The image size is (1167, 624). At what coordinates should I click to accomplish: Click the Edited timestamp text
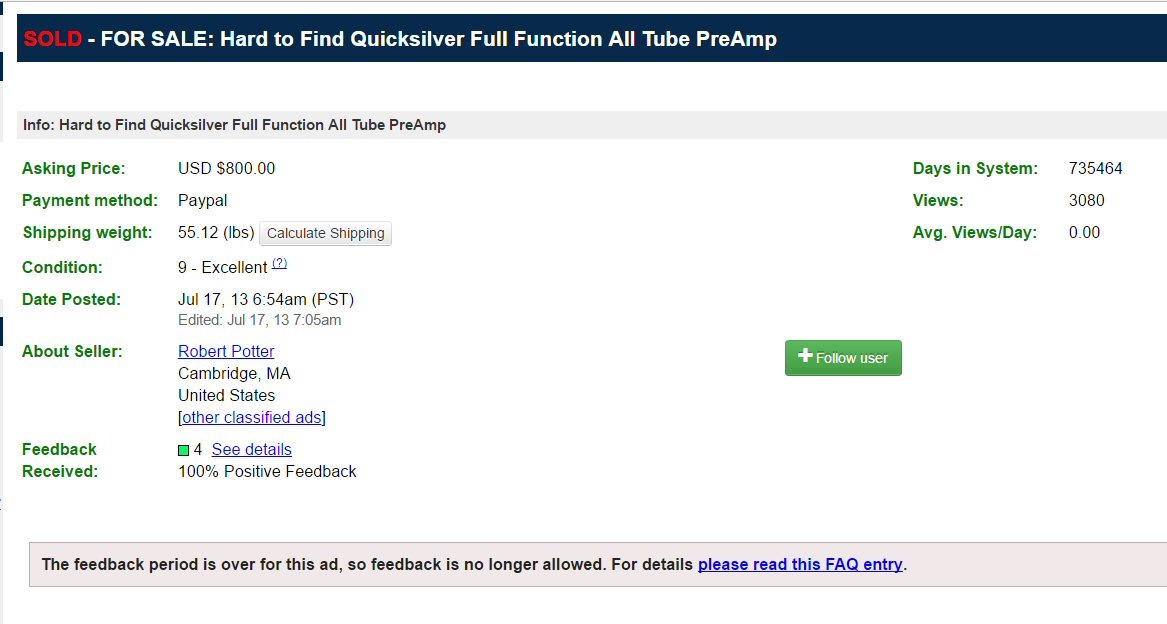point(259,320)
